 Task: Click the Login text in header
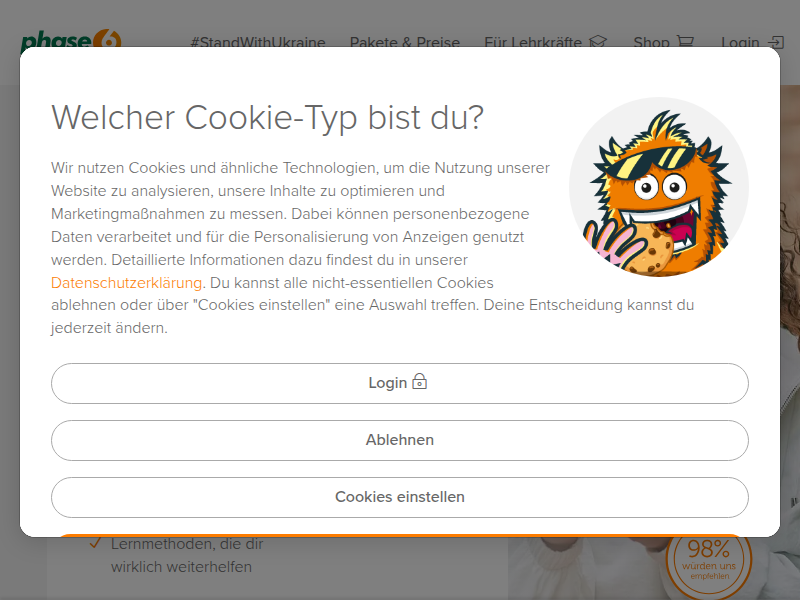point(740,42)
